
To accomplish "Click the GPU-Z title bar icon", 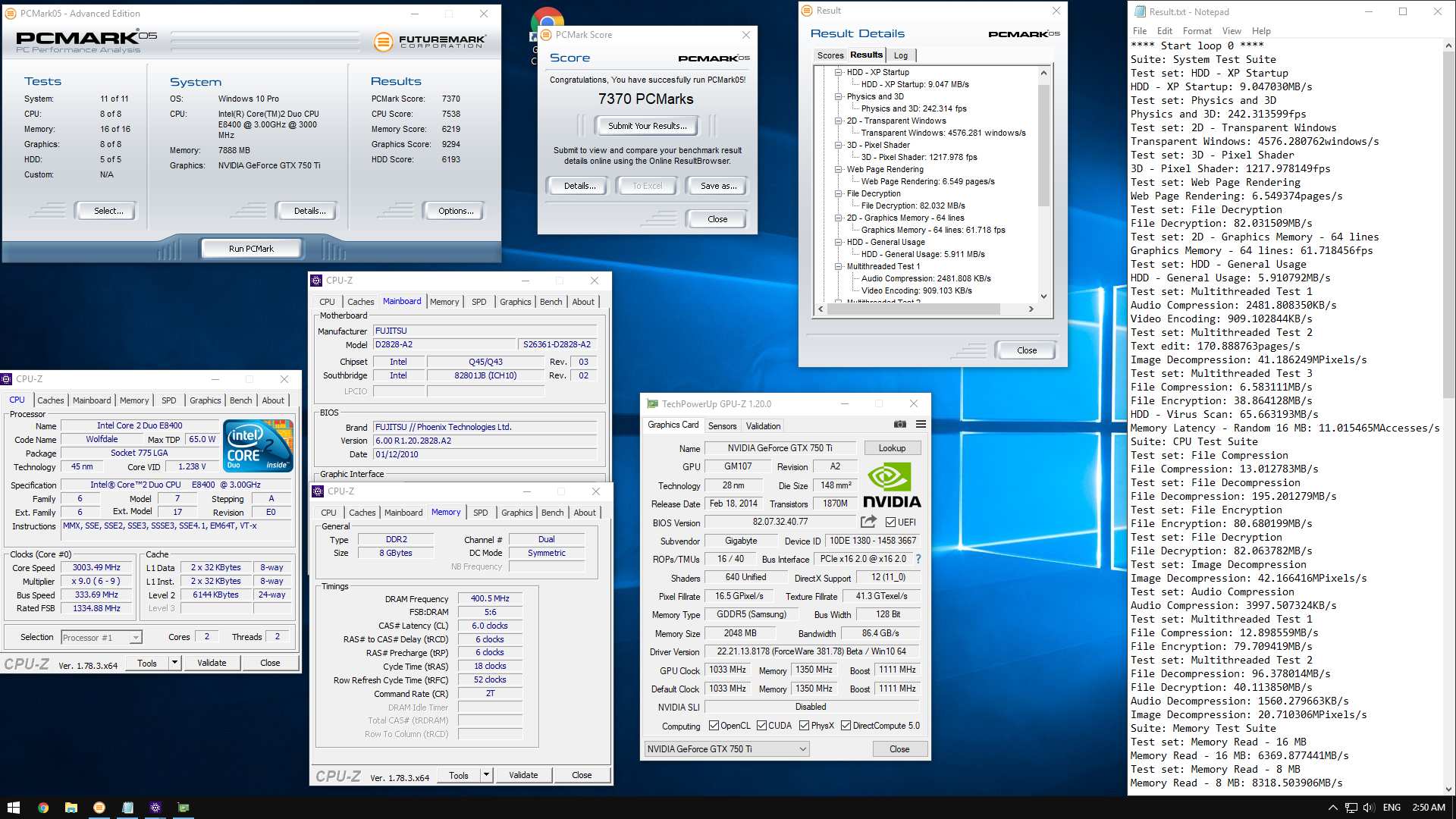I will click(652, 404).
